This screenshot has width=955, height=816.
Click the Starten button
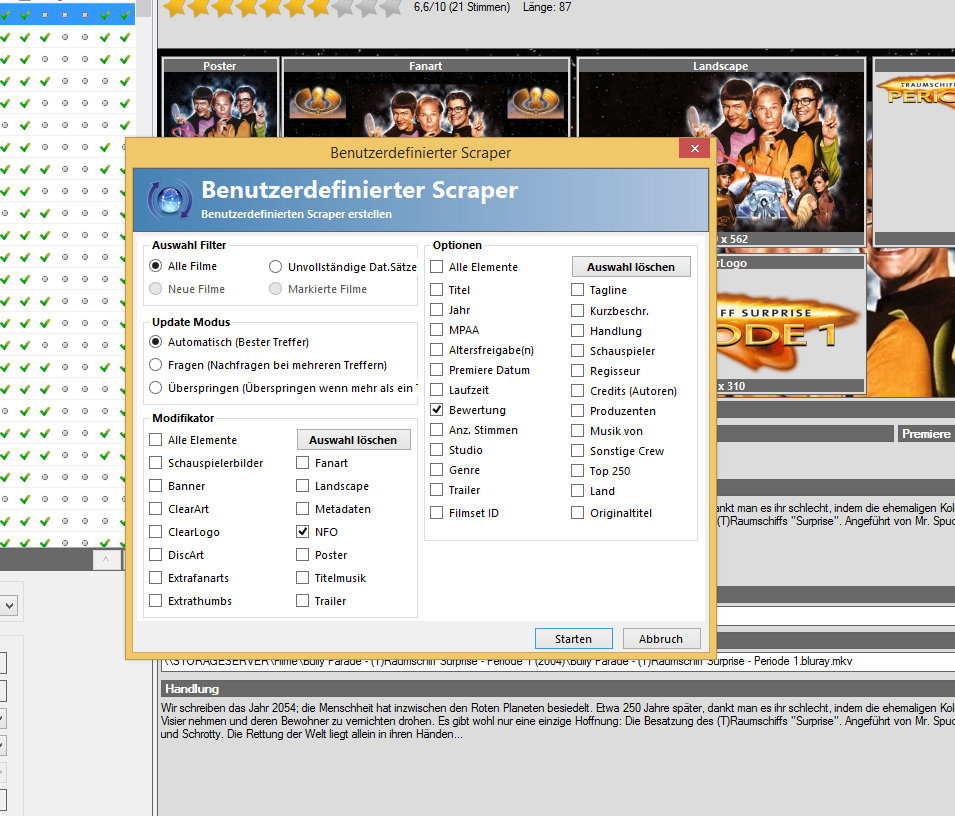coord(573,639)
